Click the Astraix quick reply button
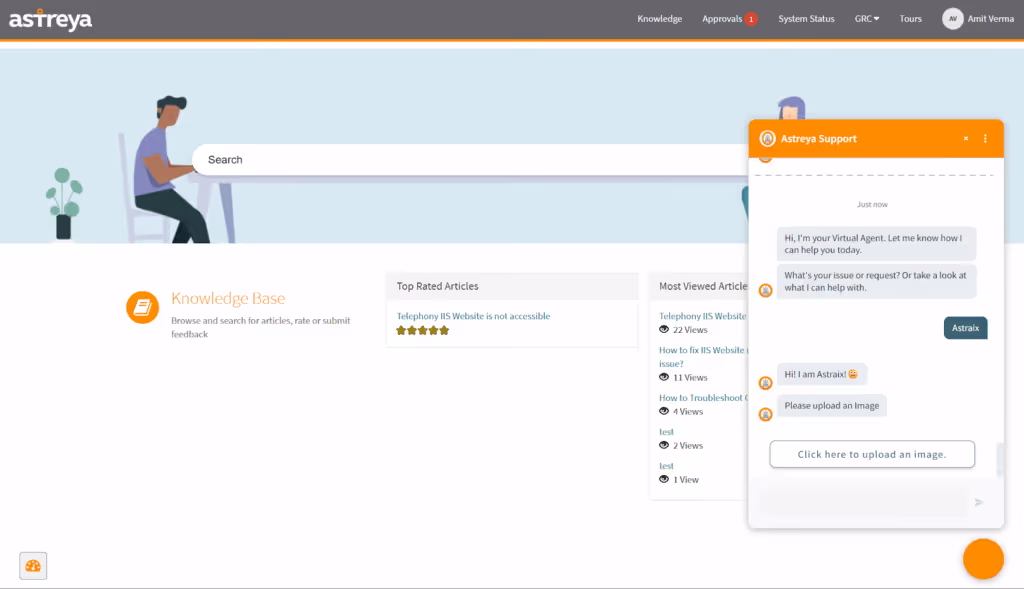Screen dimensions: 1024x589 (965, 327)
